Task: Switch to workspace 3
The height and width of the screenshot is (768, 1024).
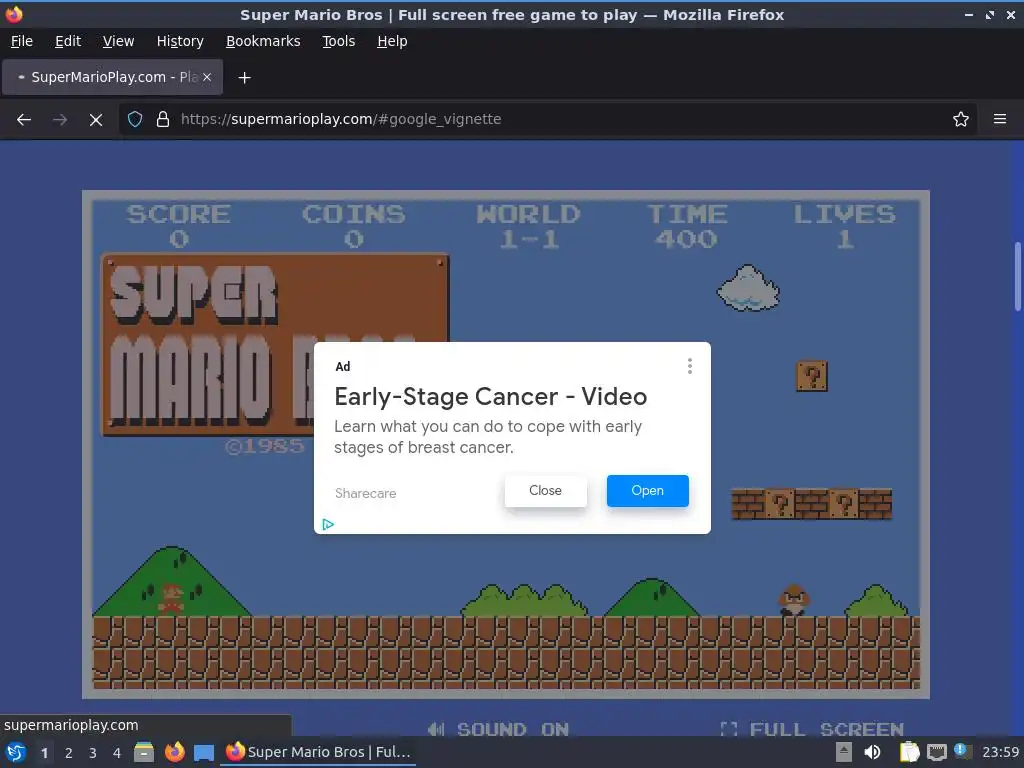Action: click(93, 753)
